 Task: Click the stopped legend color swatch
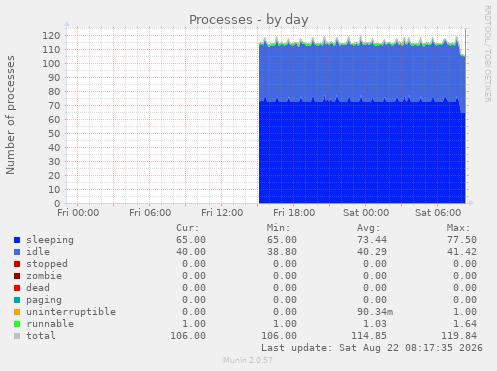tap(17, 264)
